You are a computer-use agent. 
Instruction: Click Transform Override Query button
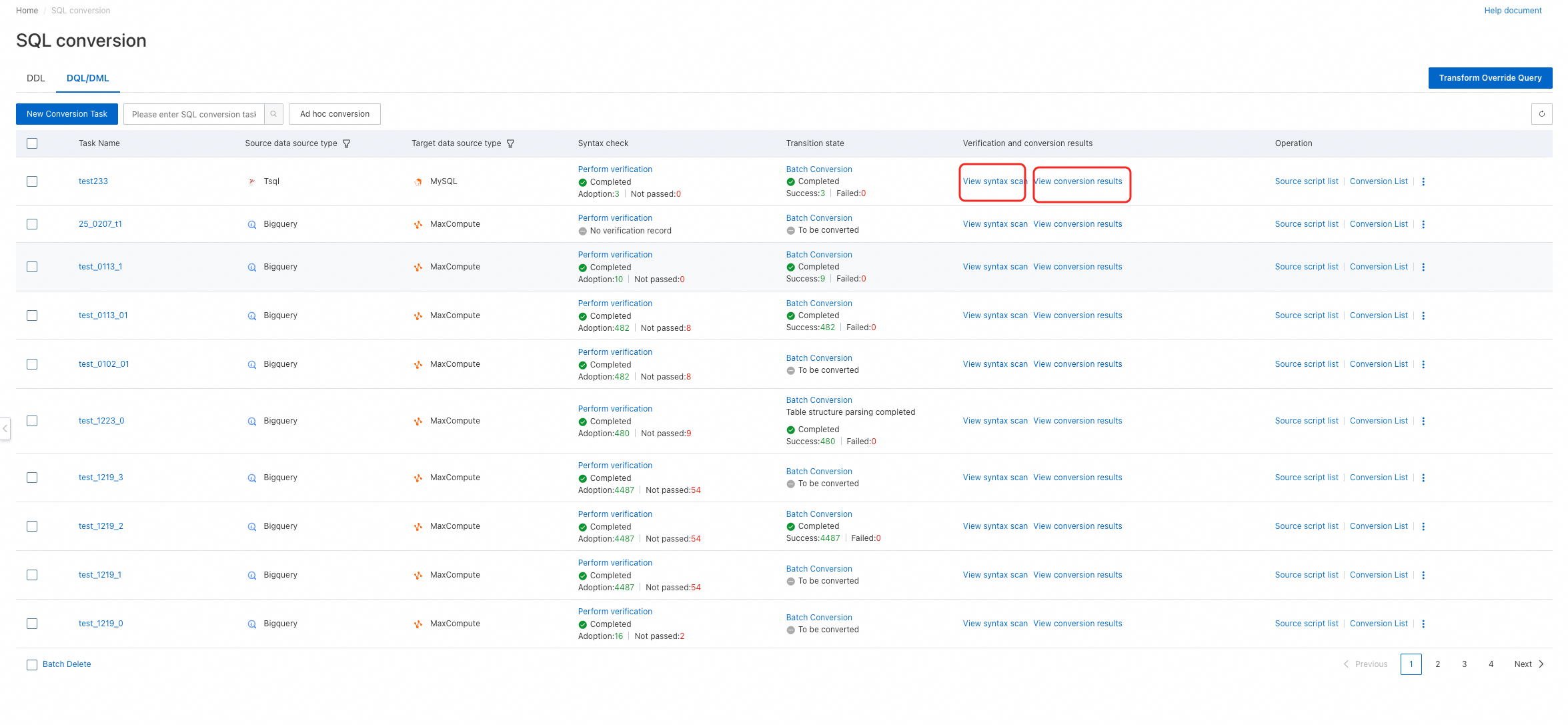click(1490, 78)
